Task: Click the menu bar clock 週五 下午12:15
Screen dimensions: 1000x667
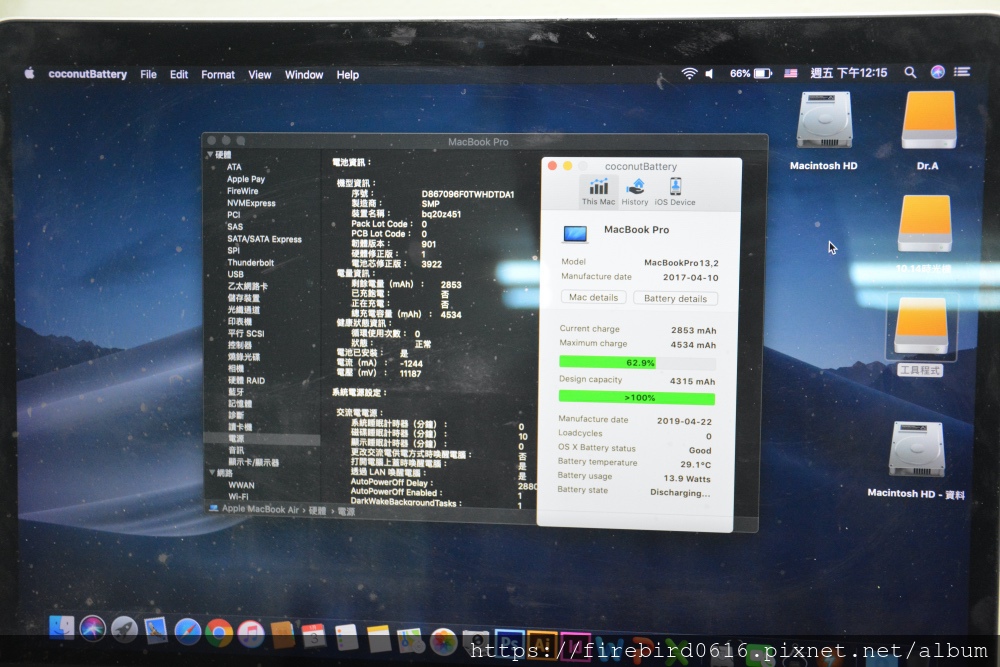Action: tap(848, 73)
